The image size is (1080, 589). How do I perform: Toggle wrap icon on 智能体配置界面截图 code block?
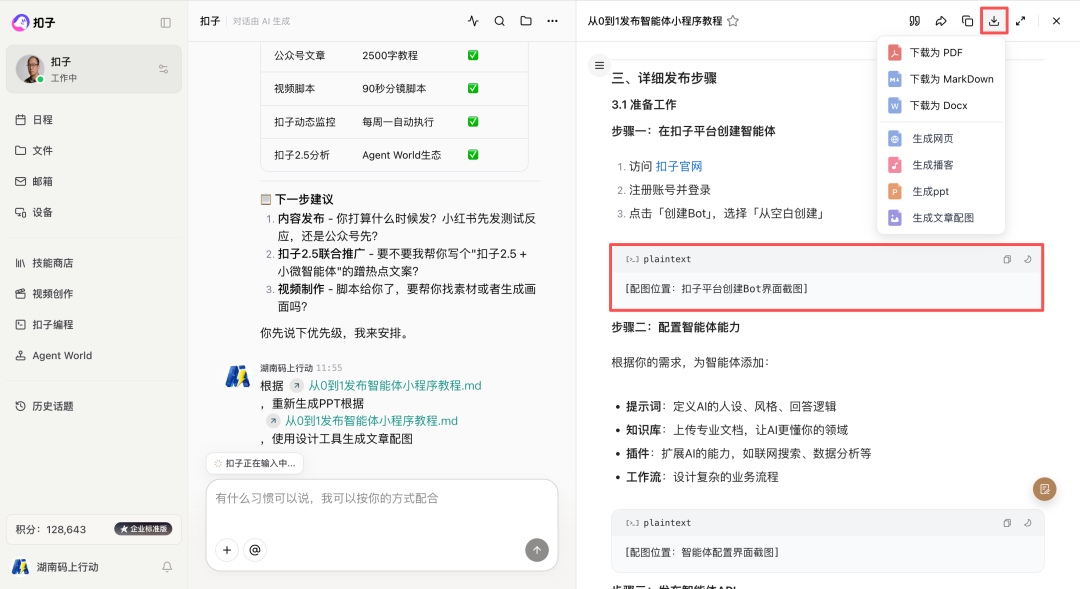point(1027,523)
